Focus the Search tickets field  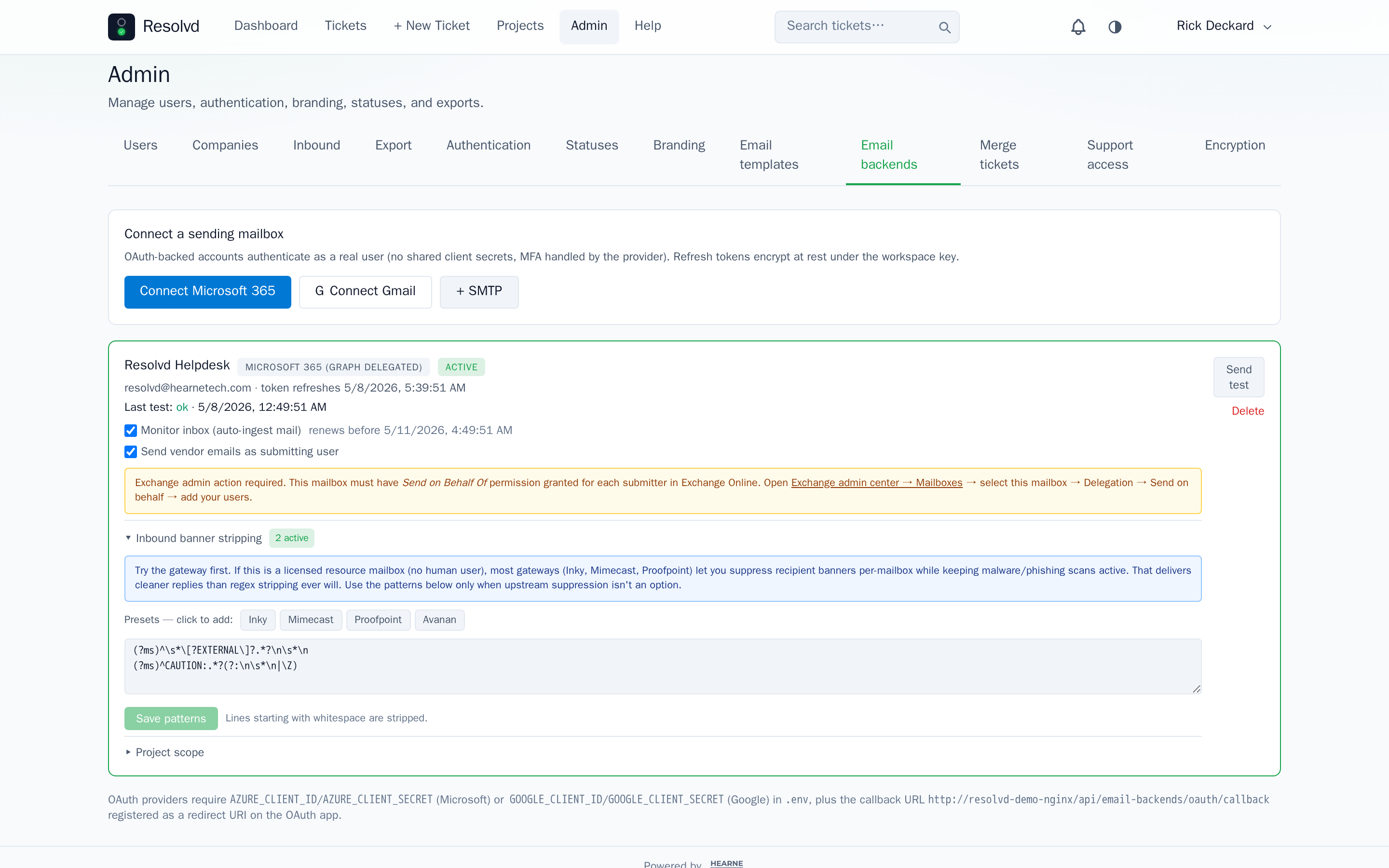tap(867, 27)
